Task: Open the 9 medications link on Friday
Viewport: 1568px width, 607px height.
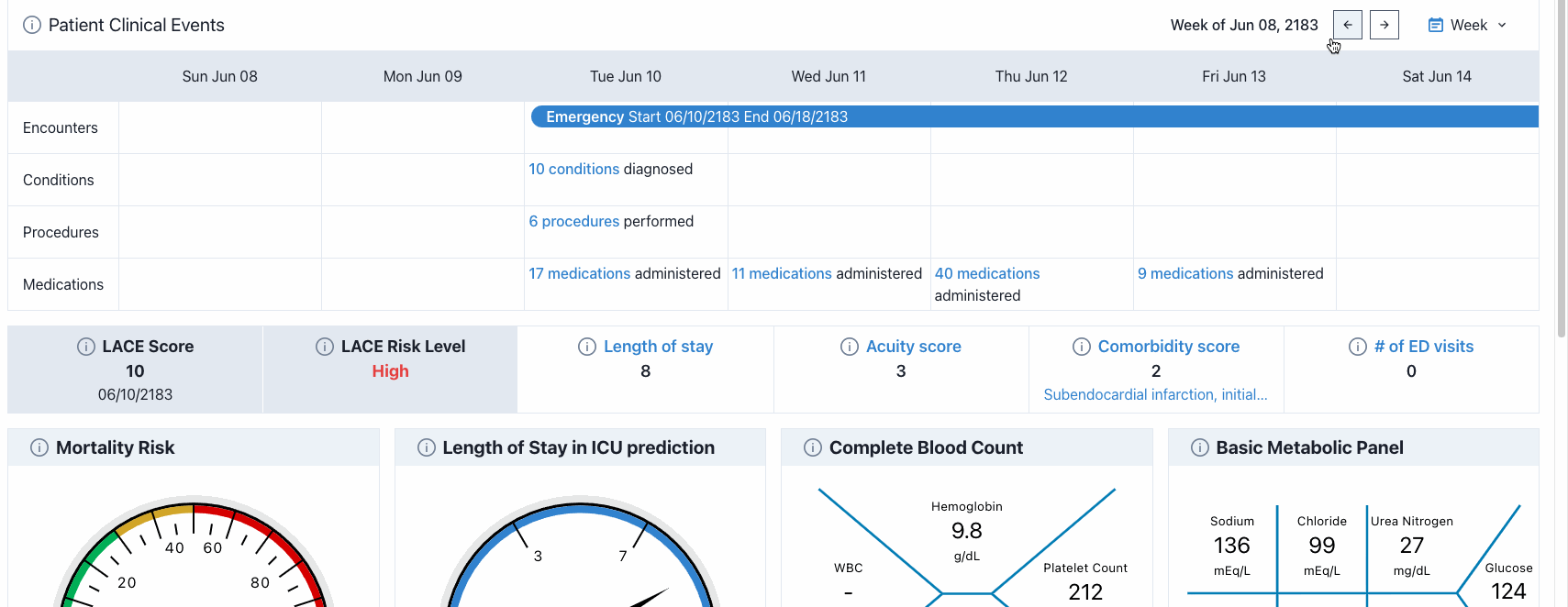Action: click(1185, 273)
